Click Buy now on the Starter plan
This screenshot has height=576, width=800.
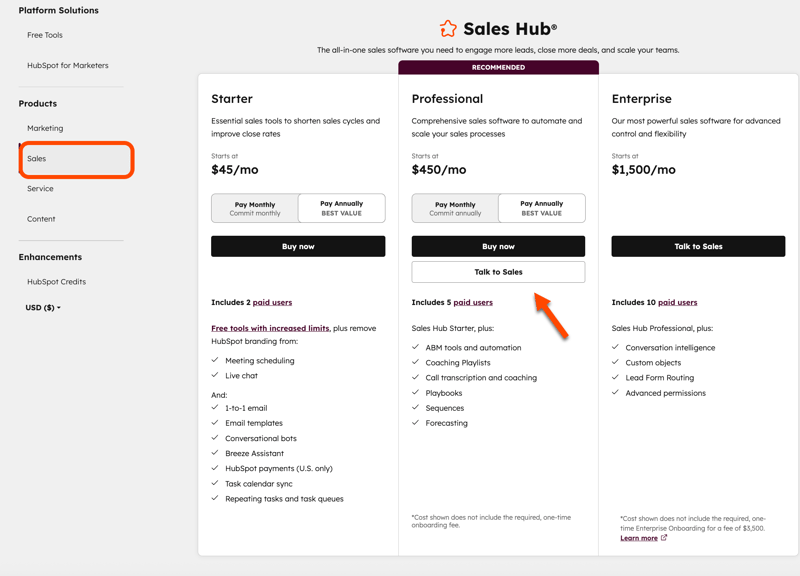click(298, 246)
